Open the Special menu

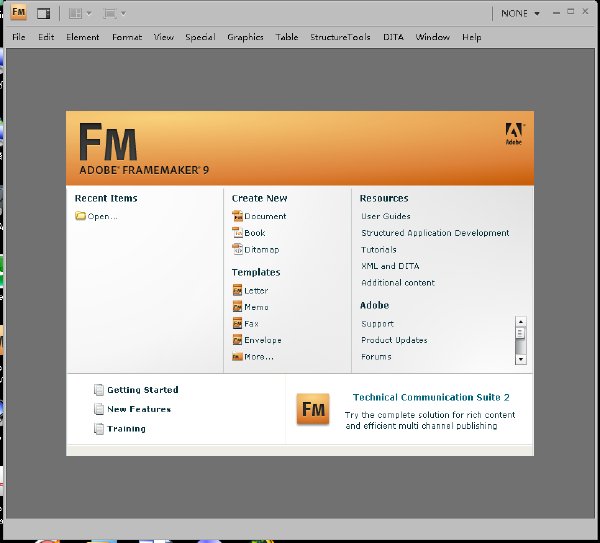click(x=200, y=37)
